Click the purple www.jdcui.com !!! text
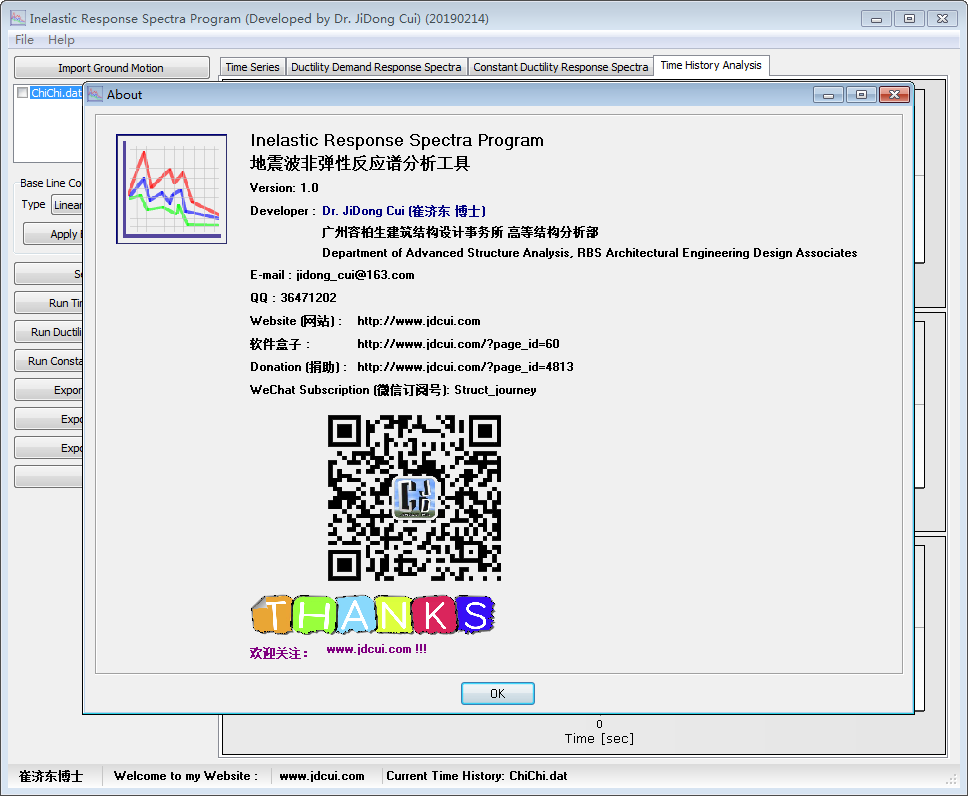 [377, 649]
